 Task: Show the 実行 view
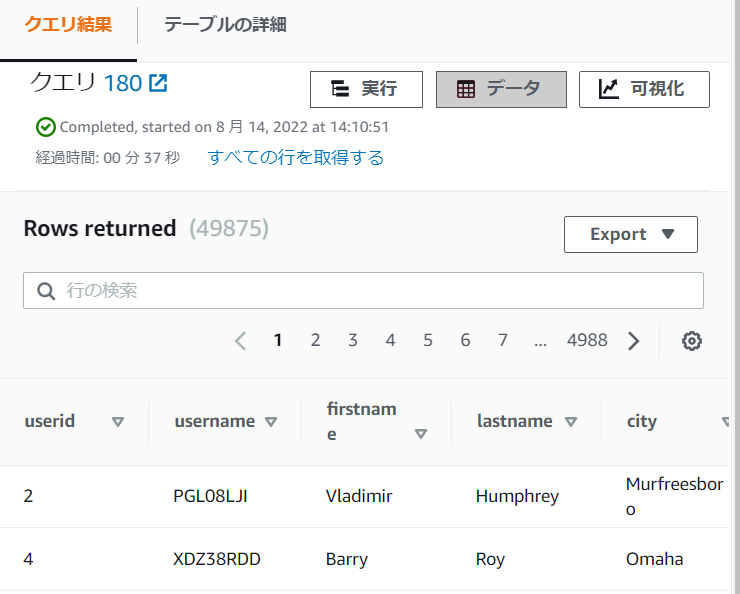pyautogui.click(x=366, y=89)
